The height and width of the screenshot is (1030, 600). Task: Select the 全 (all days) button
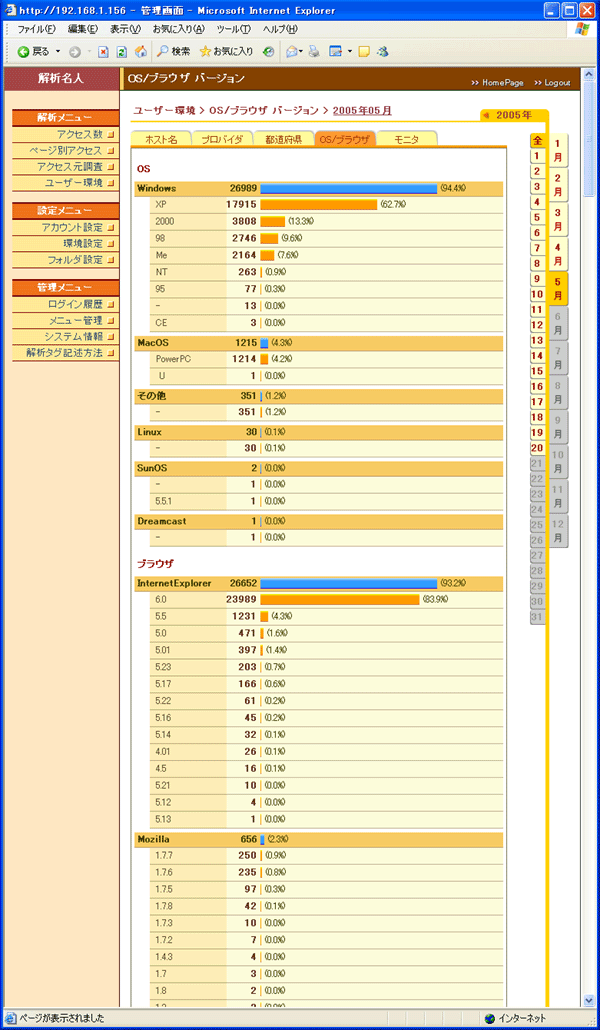537,141
